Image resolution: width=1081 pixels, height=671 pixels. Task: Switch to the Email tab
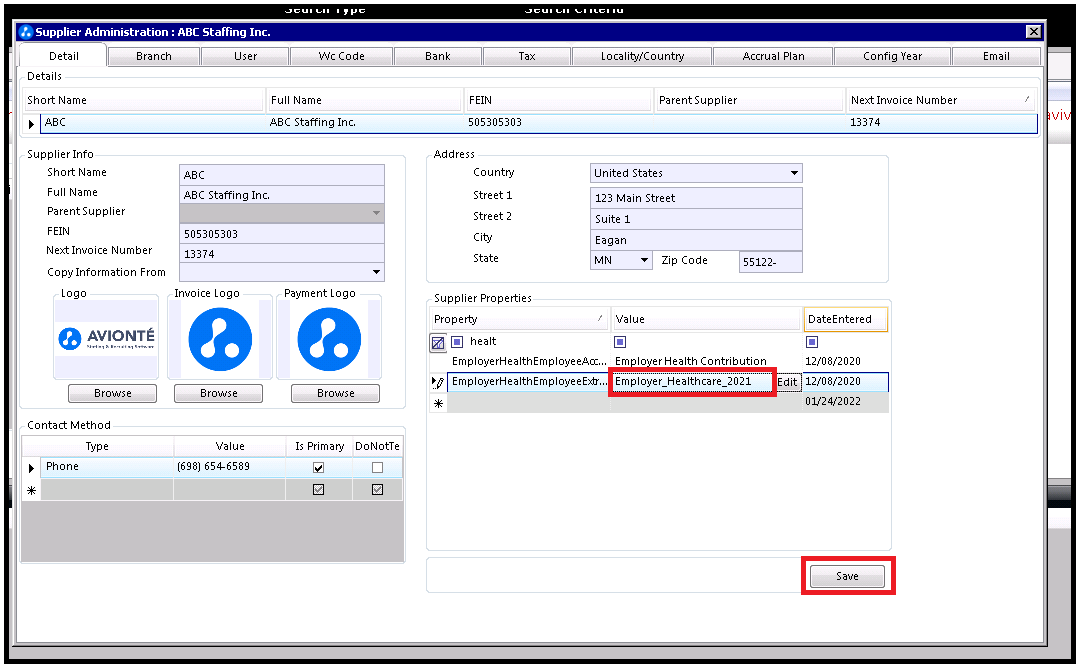(996, 57)
